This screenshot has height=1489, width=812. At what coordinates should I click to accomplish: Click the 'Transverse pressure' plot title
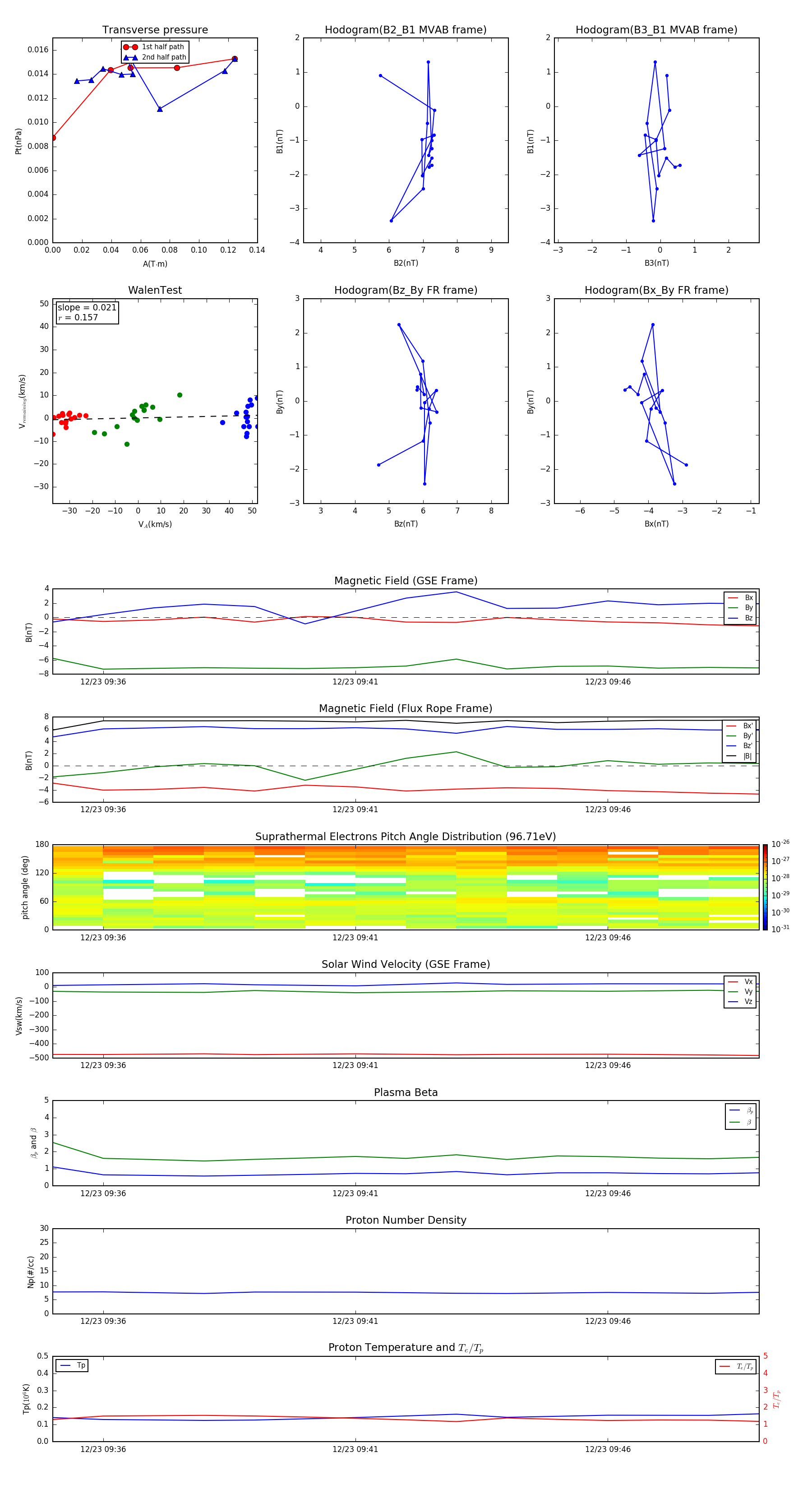pyautogui.click(x=155, y=30)
